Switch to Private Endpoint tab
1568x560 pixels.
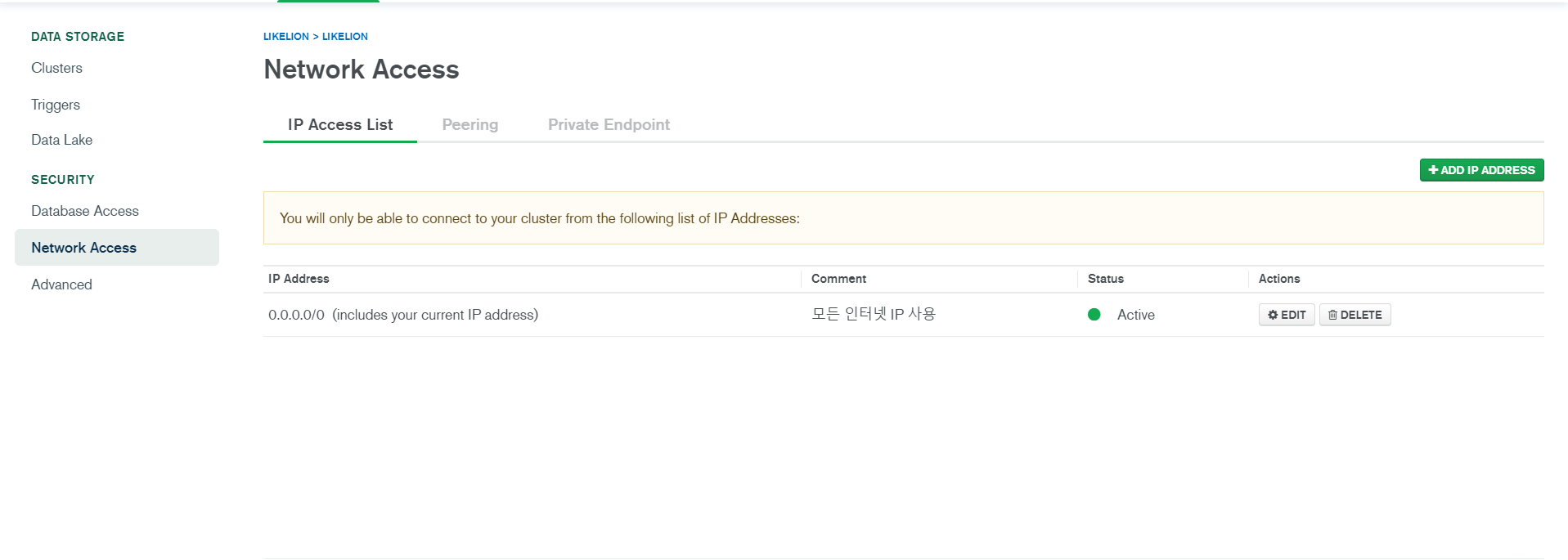pos(609,125)
